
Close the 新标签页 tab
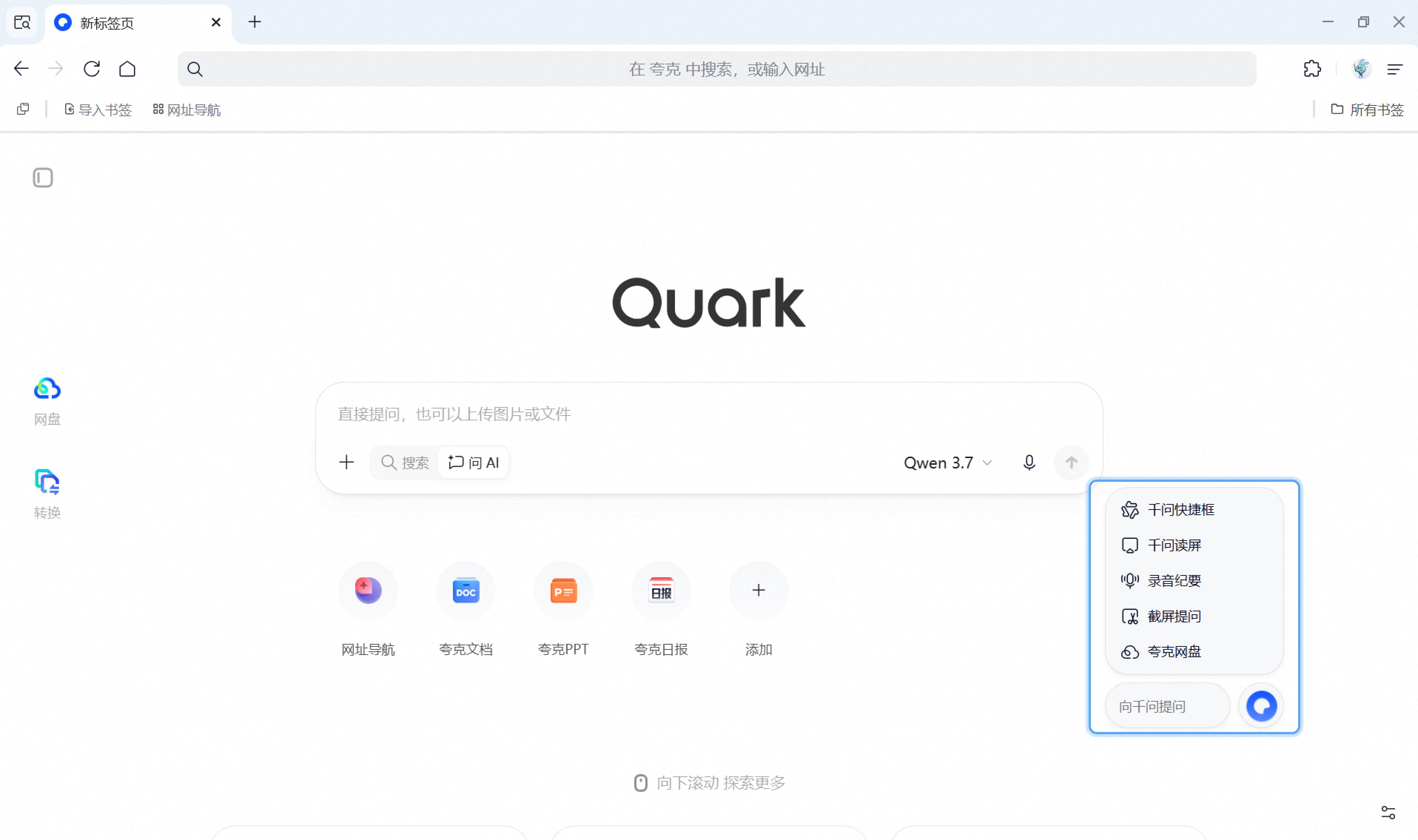[216, 23]
